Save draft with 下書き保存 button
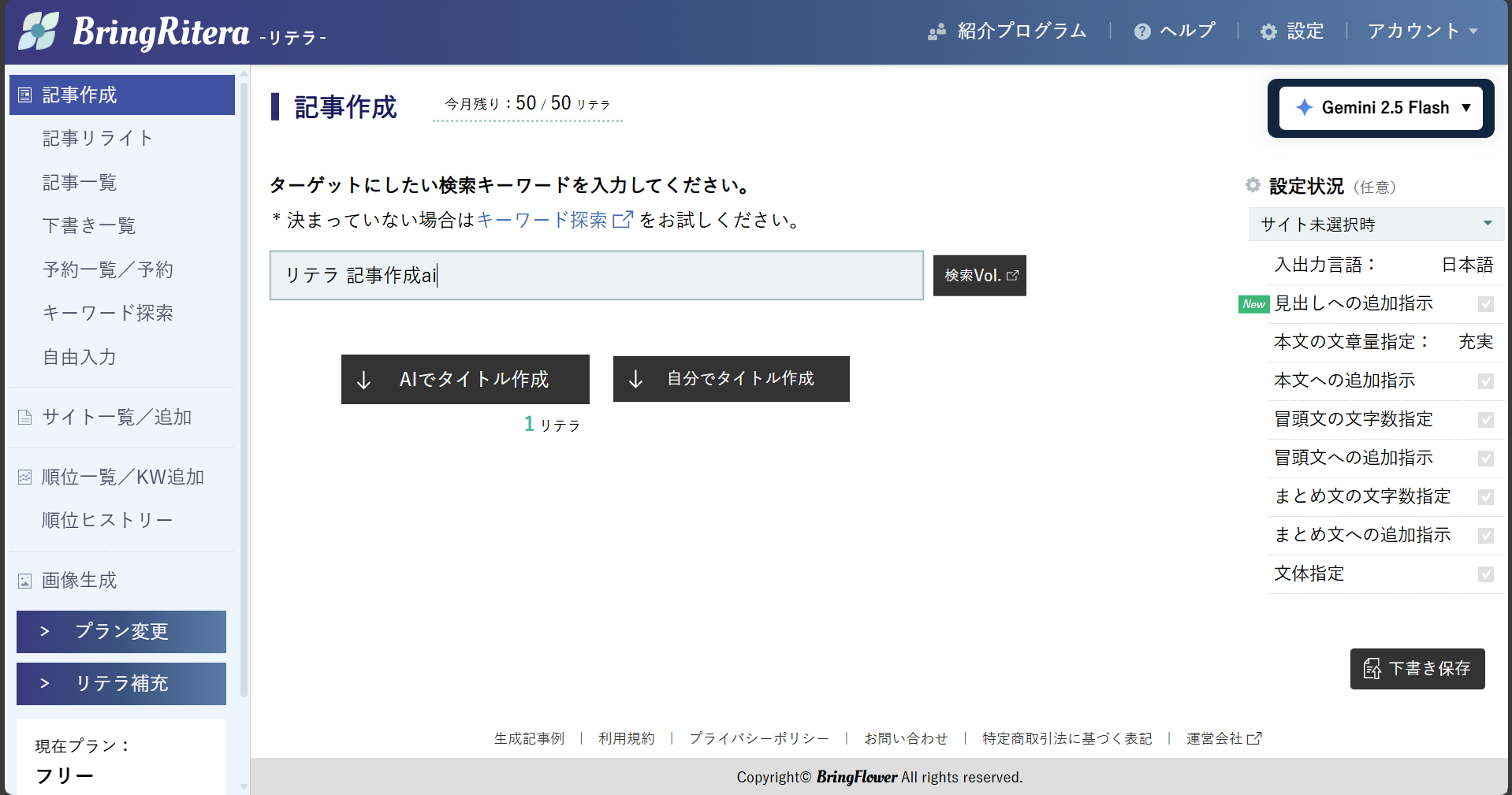The height and width of the screenshot is (795, 1512). pyautogui.click(x=1417, y=669)
